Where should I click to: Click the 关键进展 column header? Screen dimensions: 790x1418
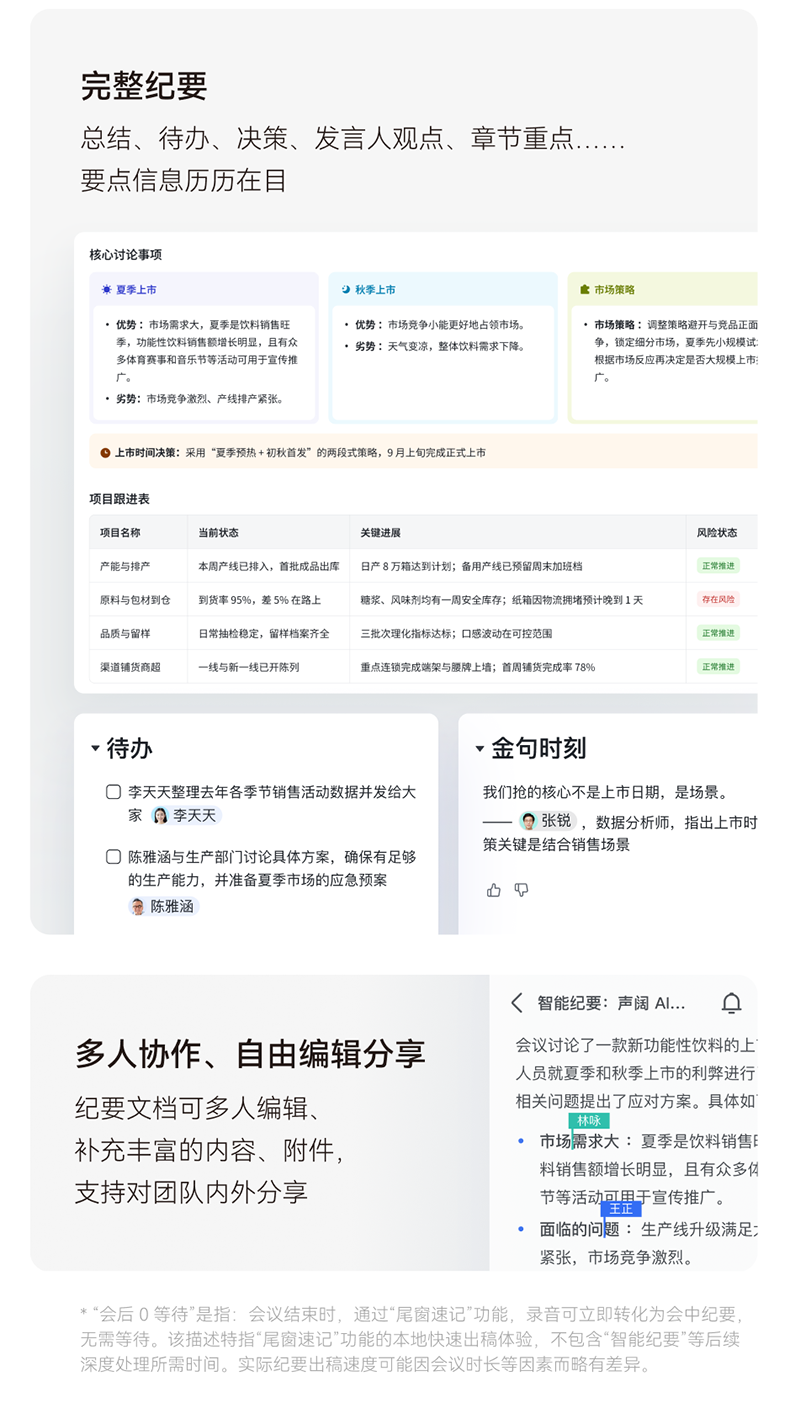[x=380, y=533]
